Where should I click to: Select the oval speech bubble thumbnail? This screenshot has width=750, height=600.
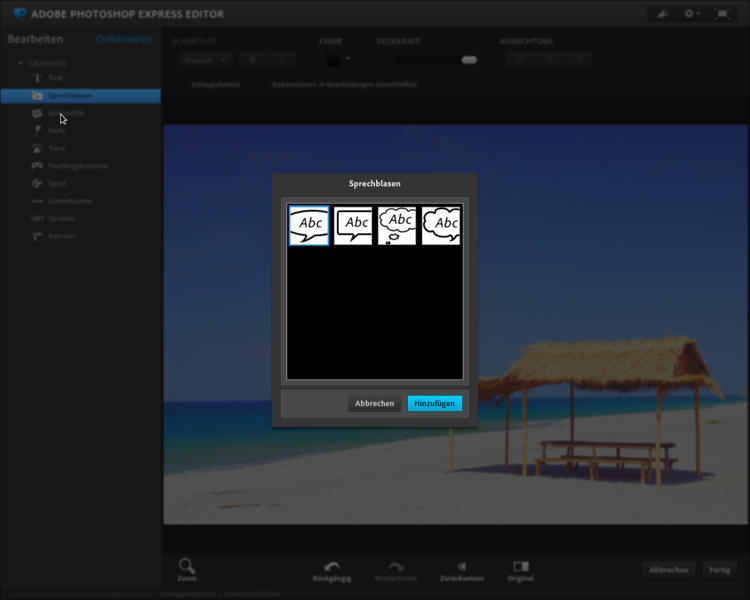[x=309, y=225]
